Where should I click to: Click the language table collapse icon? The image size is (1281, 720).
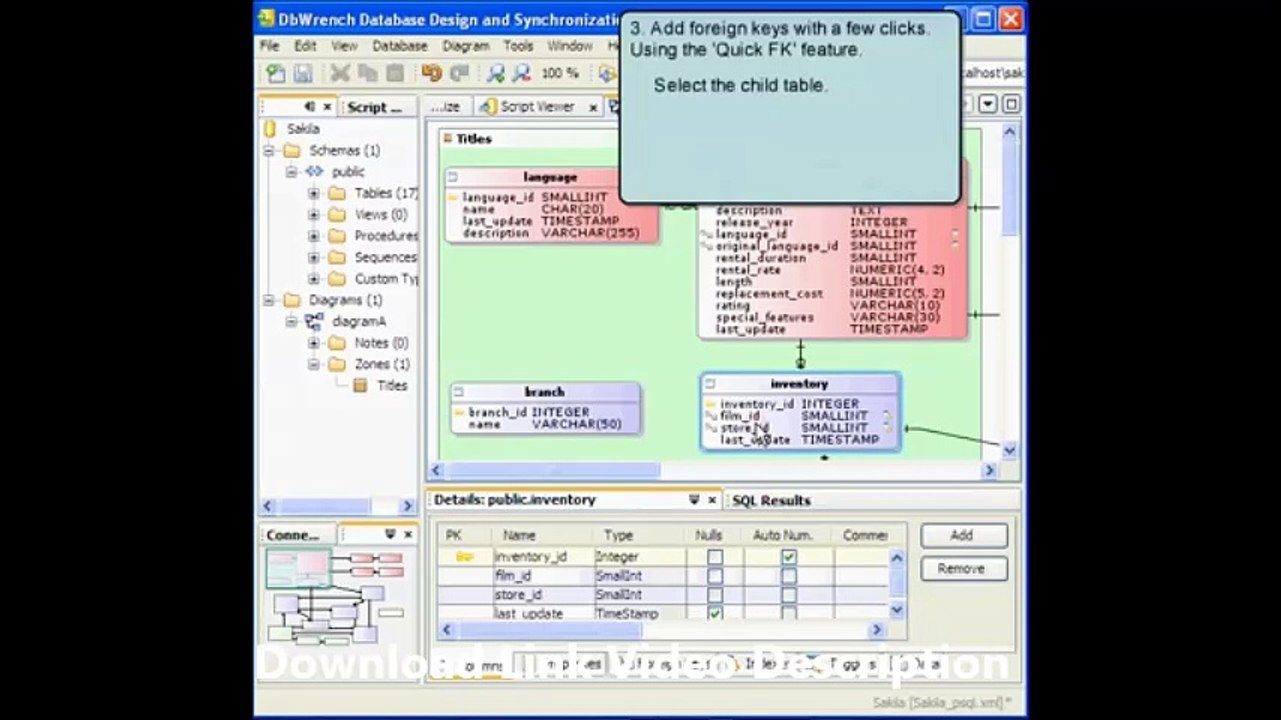pyautogui.click(x=453, y=177)
